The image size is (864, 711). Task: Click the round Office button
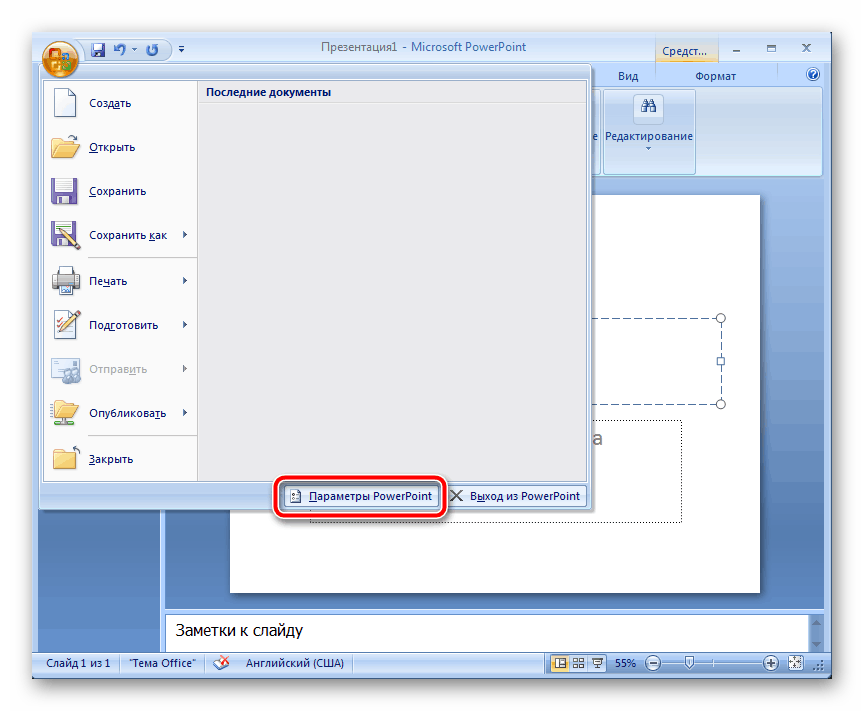(x=61, y=56)
